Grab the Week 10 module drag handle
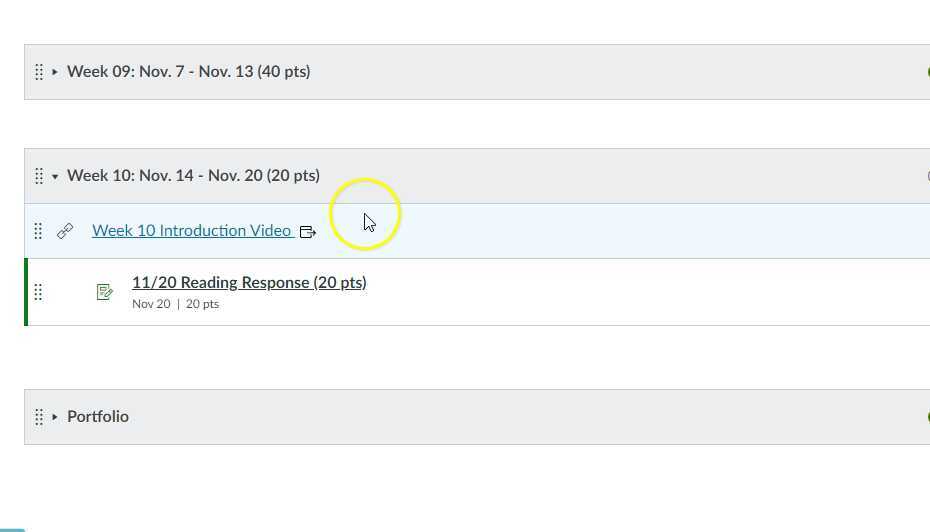The height and width of the screenshot is (532, 930). tap(38, 176)
